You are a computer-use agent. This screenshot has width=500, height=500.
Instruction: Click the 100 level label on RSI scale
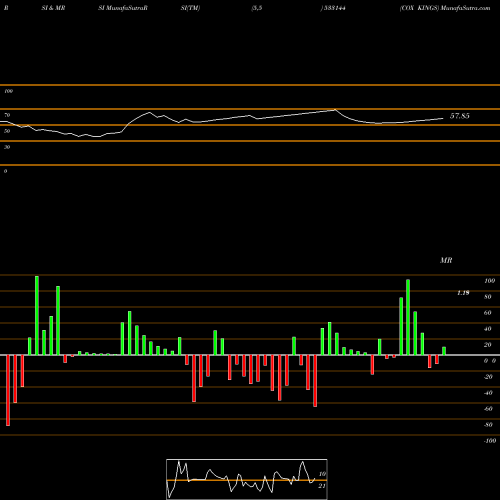point(8,91)
